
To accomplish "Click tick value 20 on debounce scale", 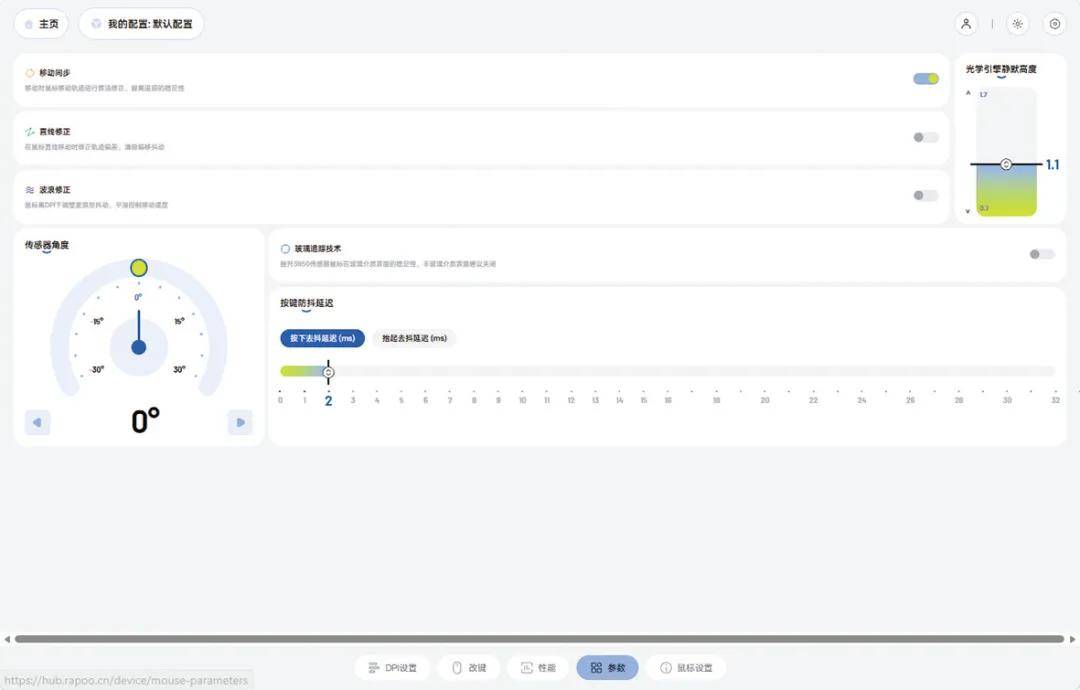I will 765,400.
